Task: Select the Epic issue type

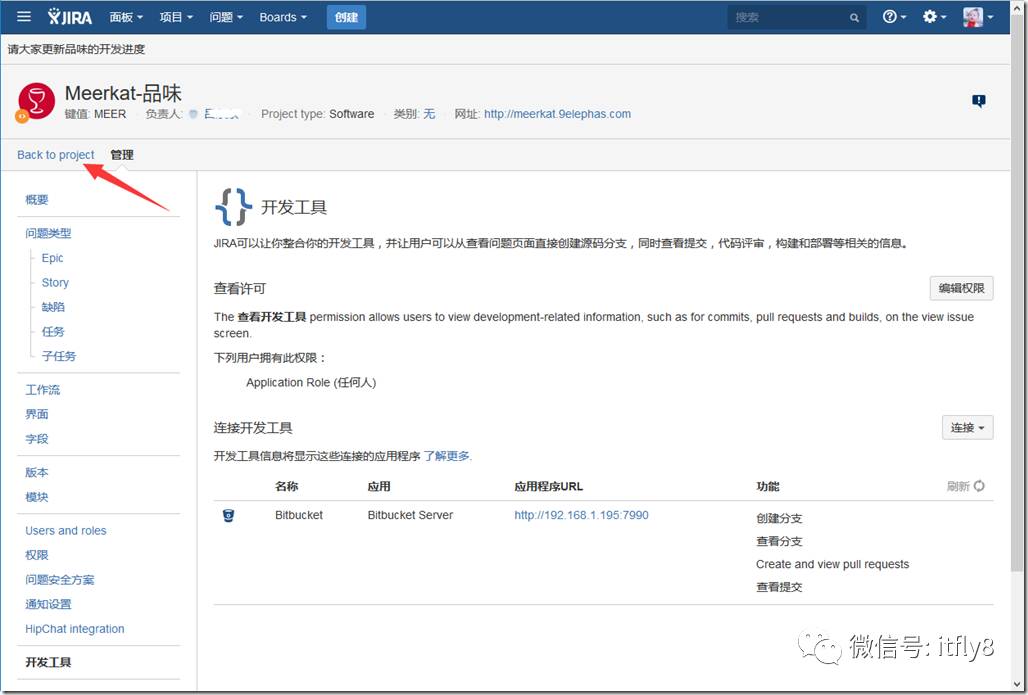Action: (52, 258)
